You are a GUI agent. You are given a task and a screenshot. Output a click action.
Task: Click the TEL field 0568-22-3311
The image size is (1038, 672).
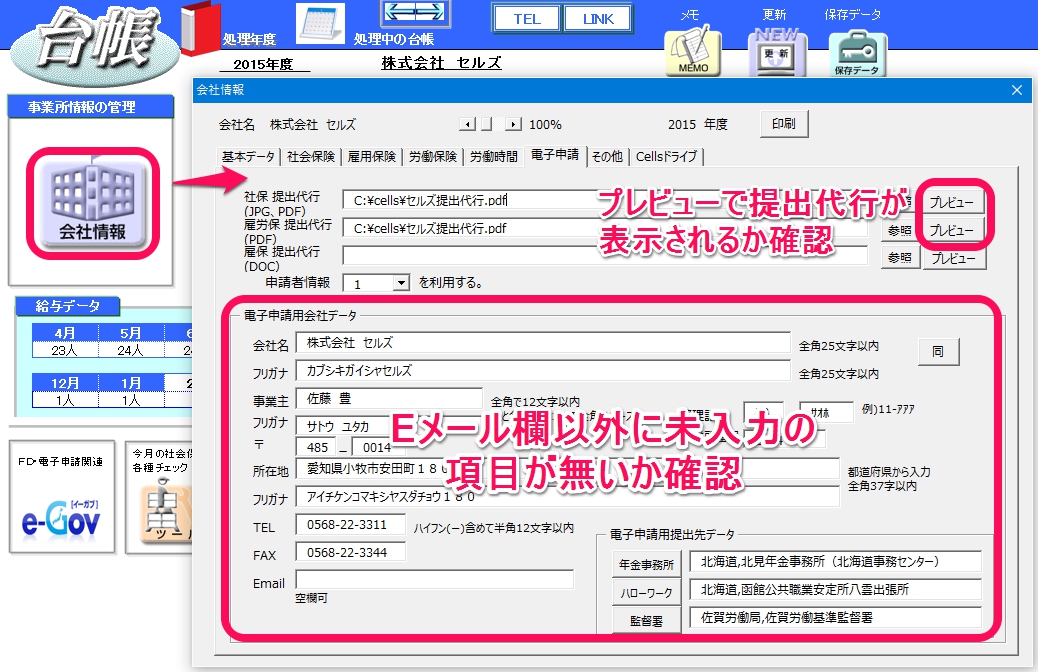point(351,525)
